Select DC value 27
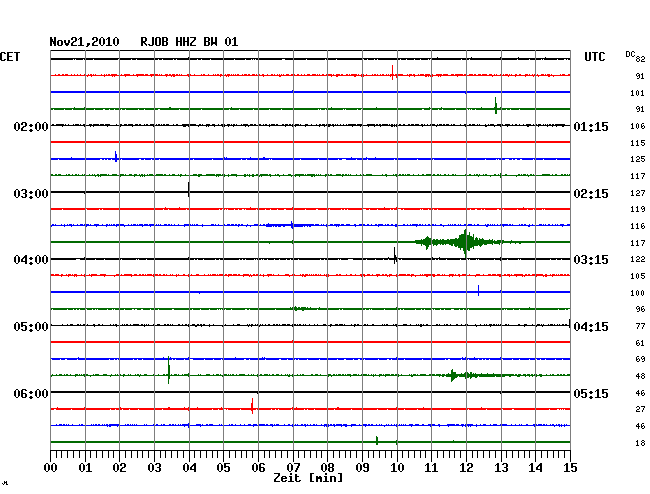This screenshot has width=650, height=494. 640,409
